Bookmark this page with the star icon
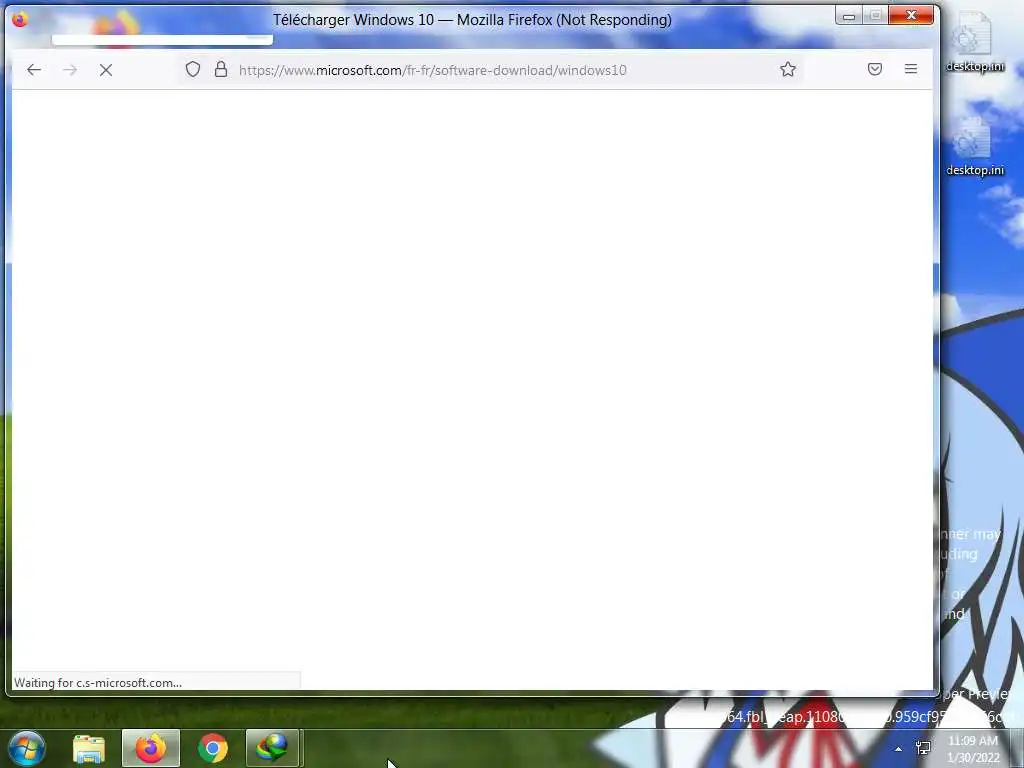 (788, 69)
